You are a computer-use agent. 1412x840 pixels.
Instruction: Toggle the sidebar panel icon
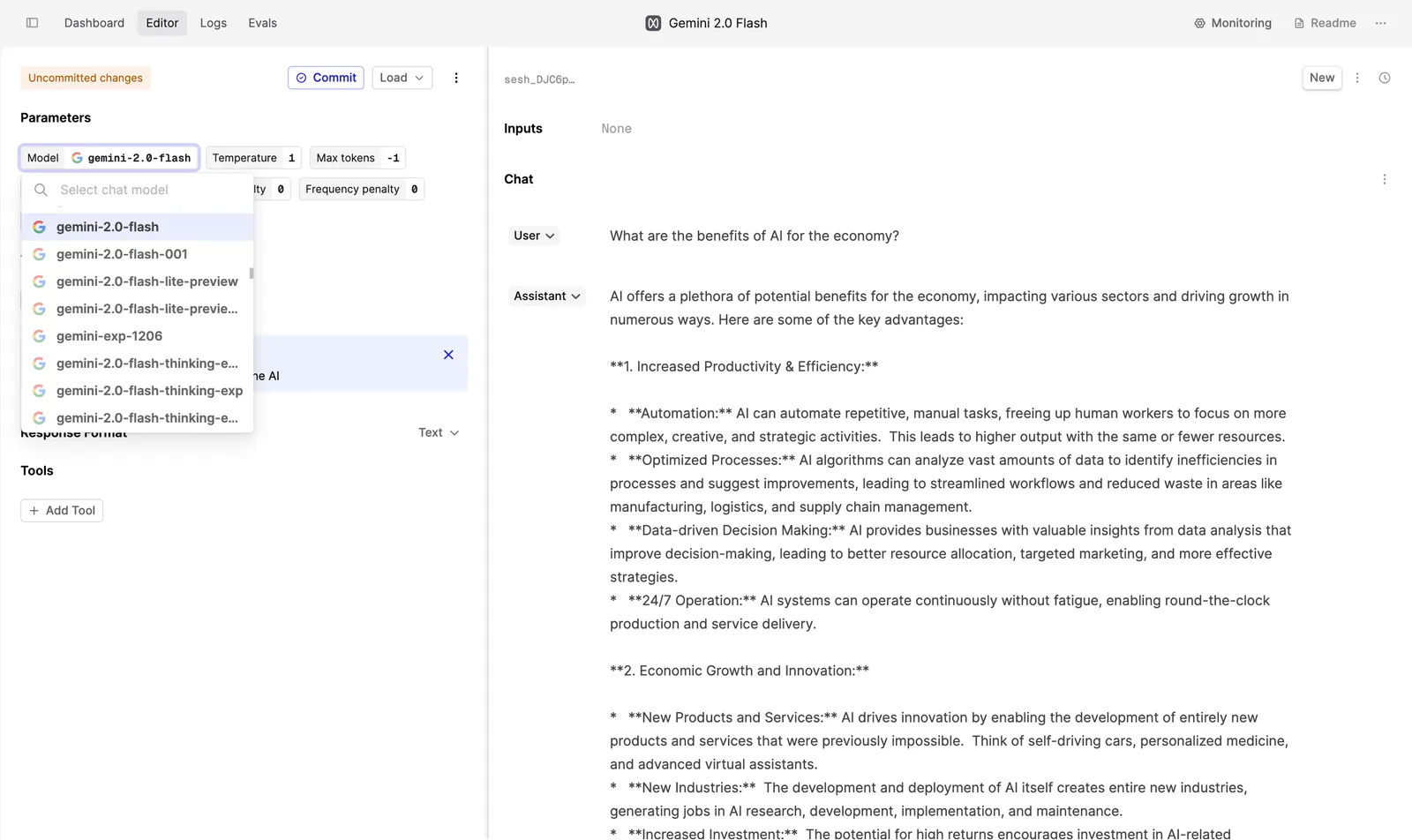(x=32, y=23)
